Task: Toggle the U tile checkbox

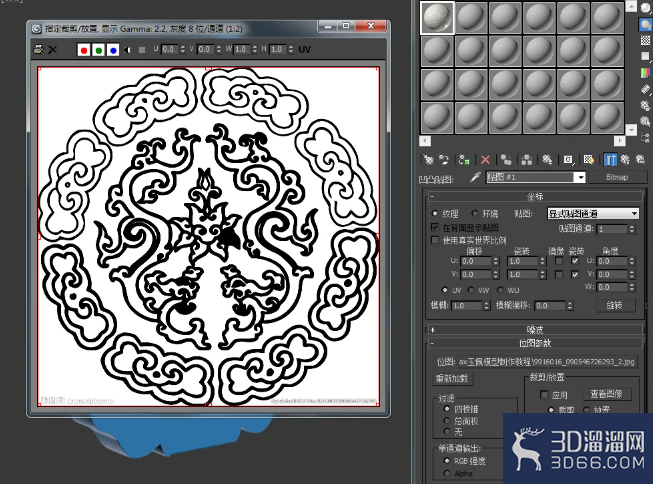Action: click(x=575, y=261)
